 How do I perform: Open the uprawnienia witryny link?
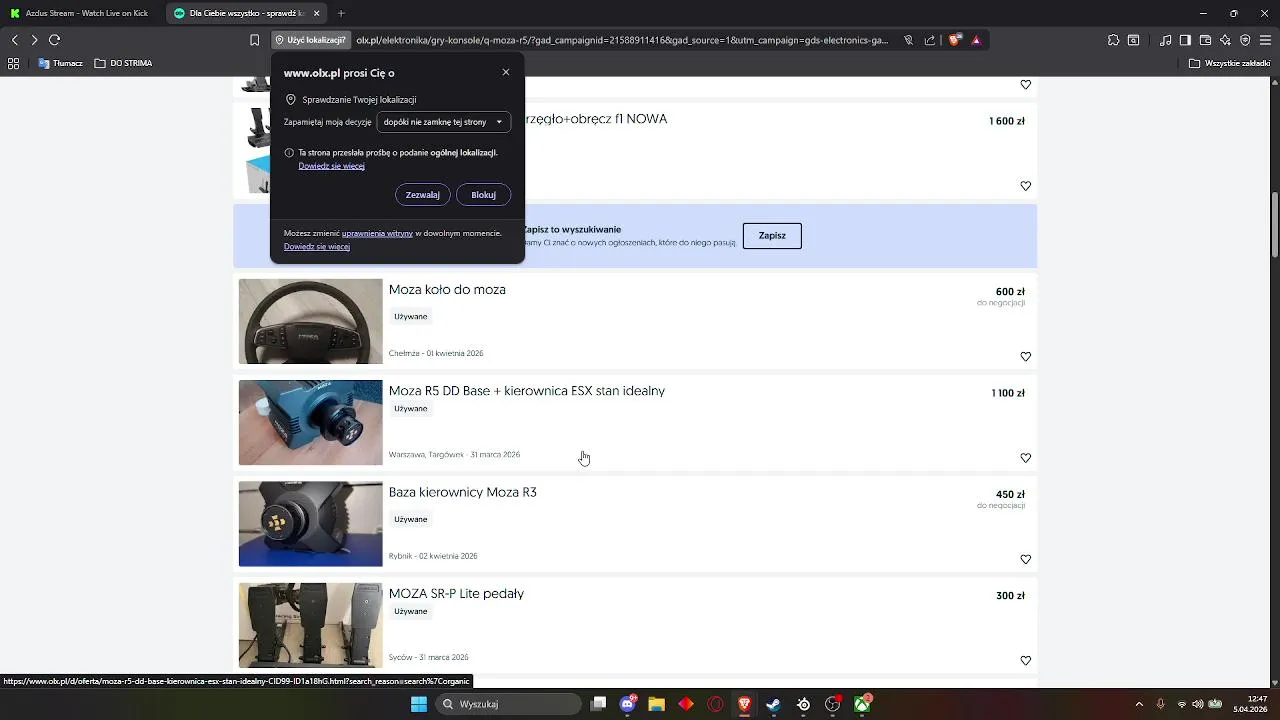[x=377, y=233]
